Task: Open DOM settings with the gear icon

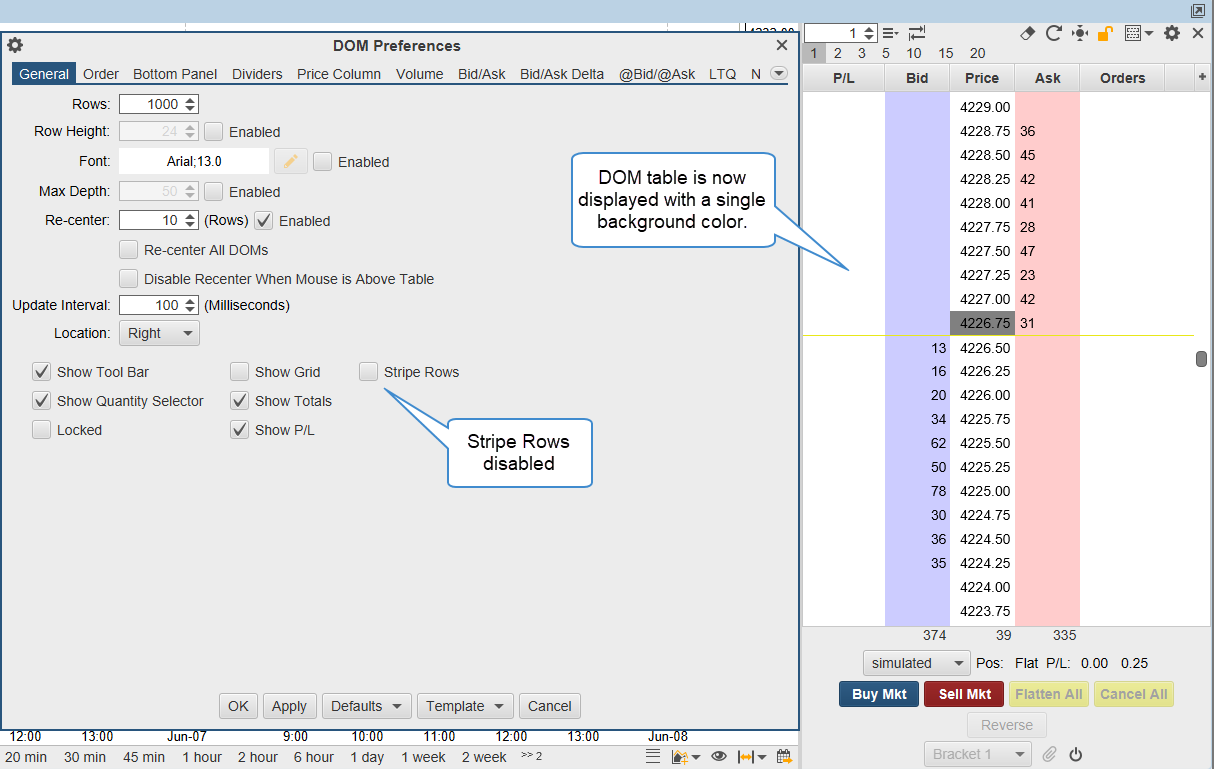Action: 1172,33
